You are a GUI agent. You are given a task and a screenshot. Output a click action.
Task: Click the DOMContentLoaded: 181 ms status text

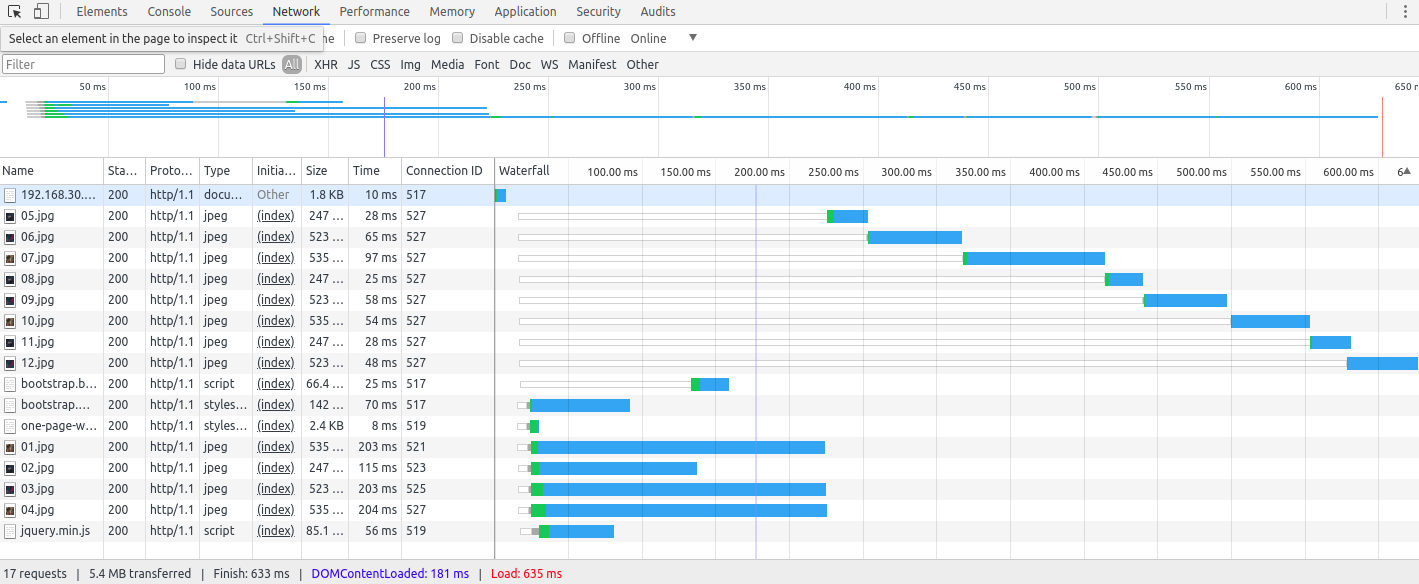tap(390, 573)
